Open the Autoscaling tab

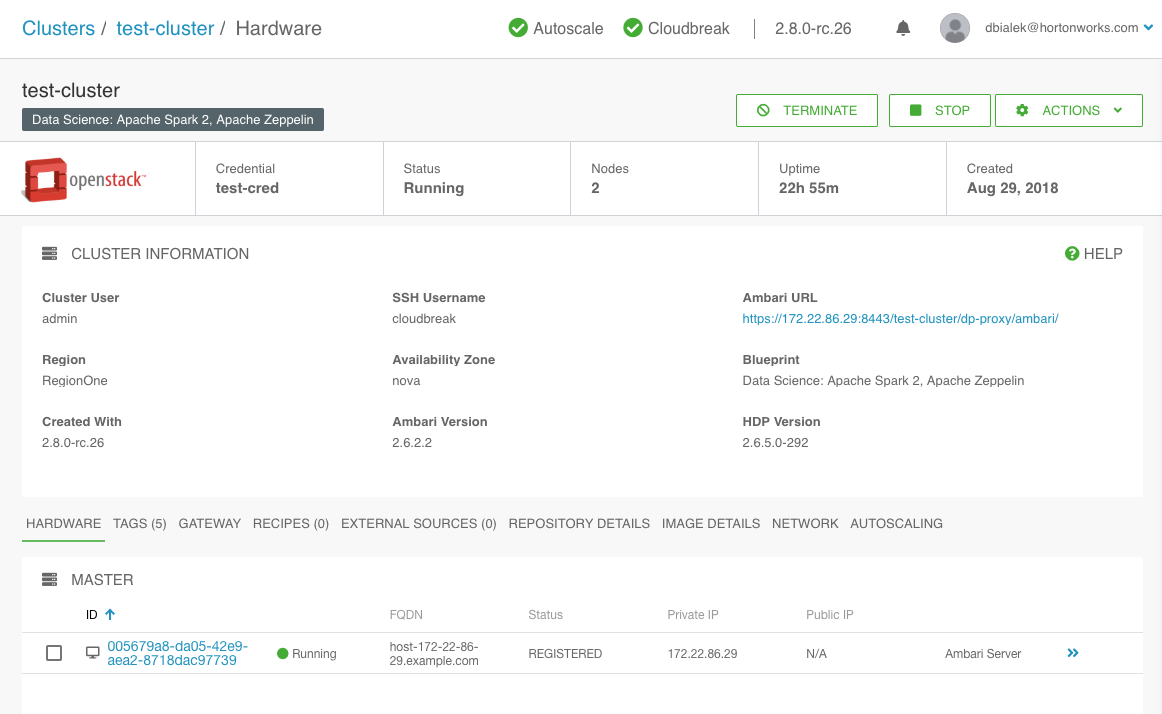896,523
